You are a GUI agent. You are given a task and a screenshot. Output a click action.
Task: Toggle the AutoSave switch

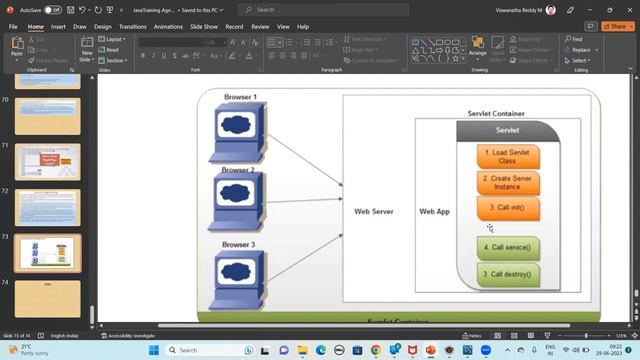[53, 10]
